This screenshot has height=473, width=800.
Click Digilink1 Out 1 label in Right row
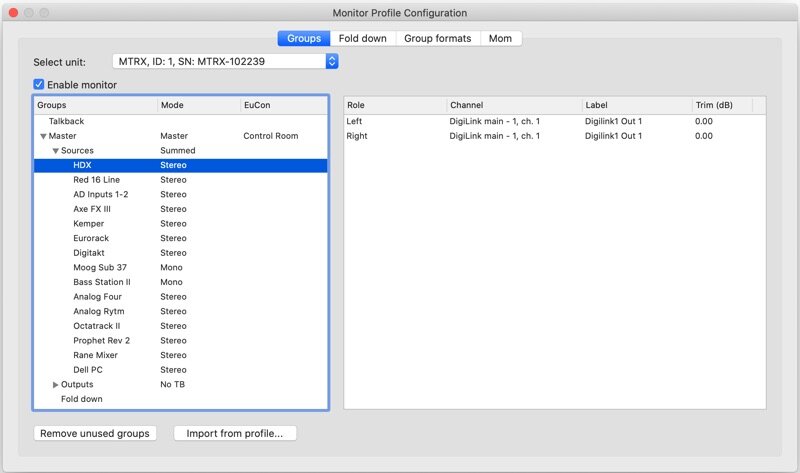(x=613, y=136)
